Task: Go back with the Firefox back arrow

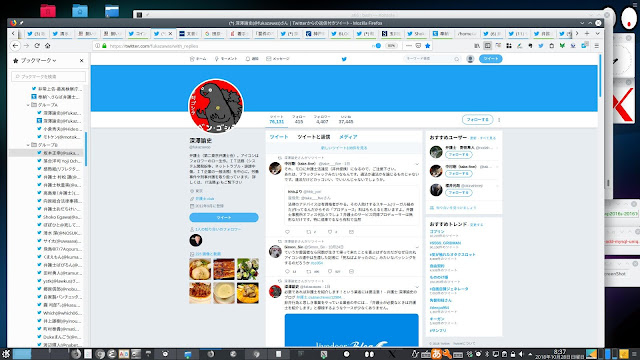Action: click(x=16, y=46)
